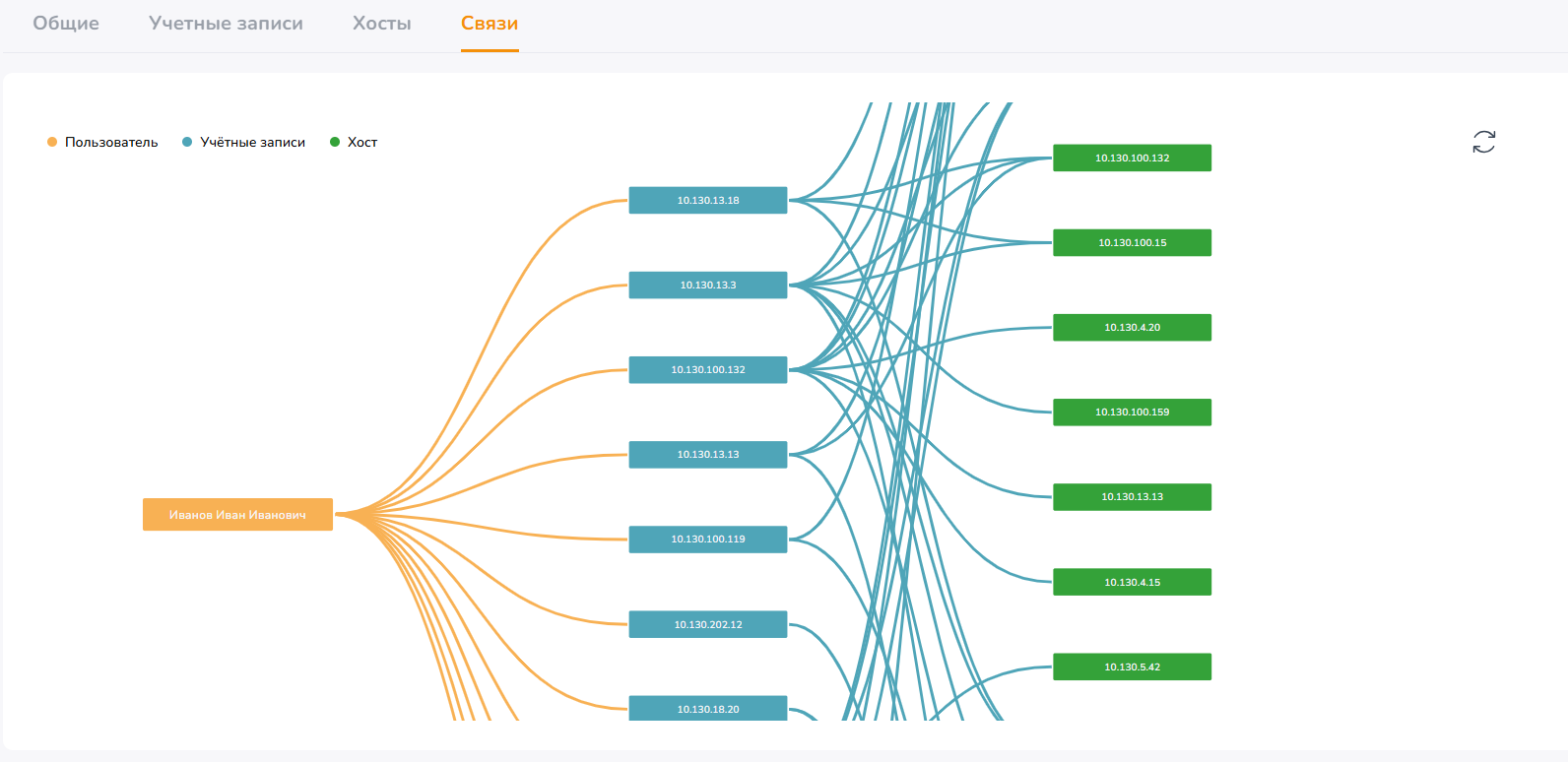Choose the green host node 10.130.4.15
This screenshot has height=762, width=1568.
[x=1132, y=582]
